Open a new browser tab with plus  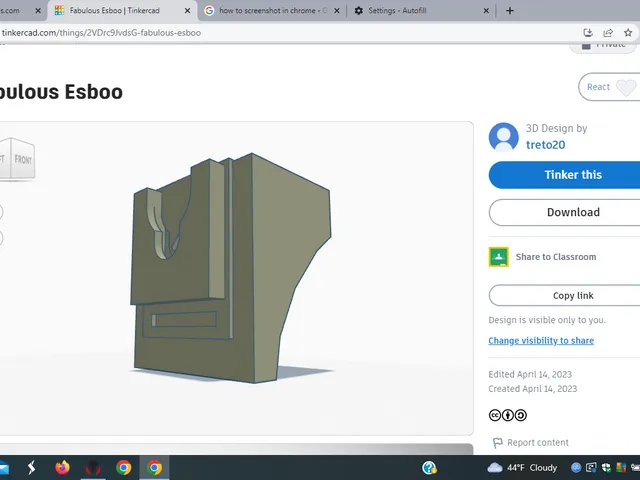[510, 11]
